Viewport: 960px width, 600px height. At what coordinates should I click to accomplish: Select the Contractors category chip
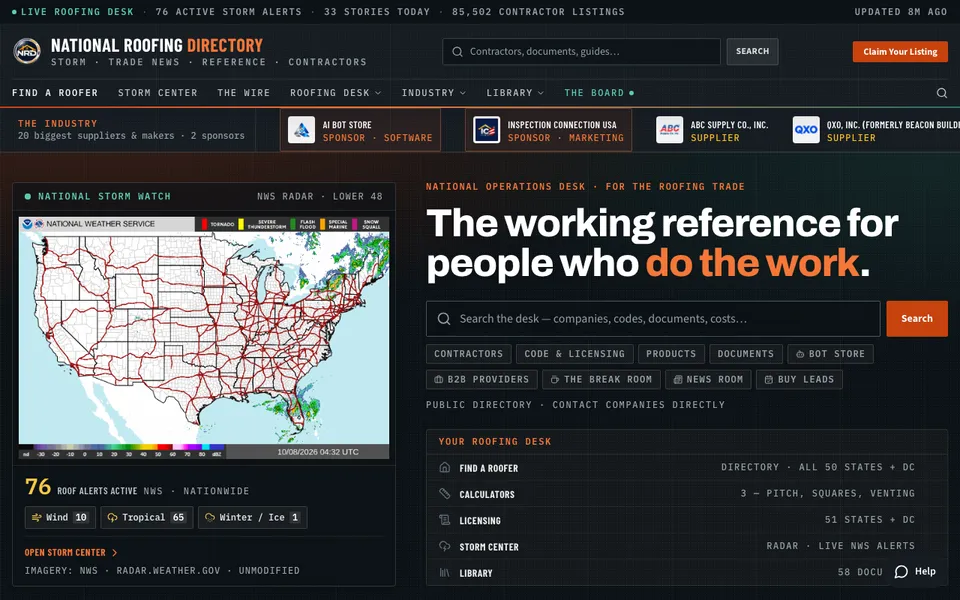click(468, 354)
